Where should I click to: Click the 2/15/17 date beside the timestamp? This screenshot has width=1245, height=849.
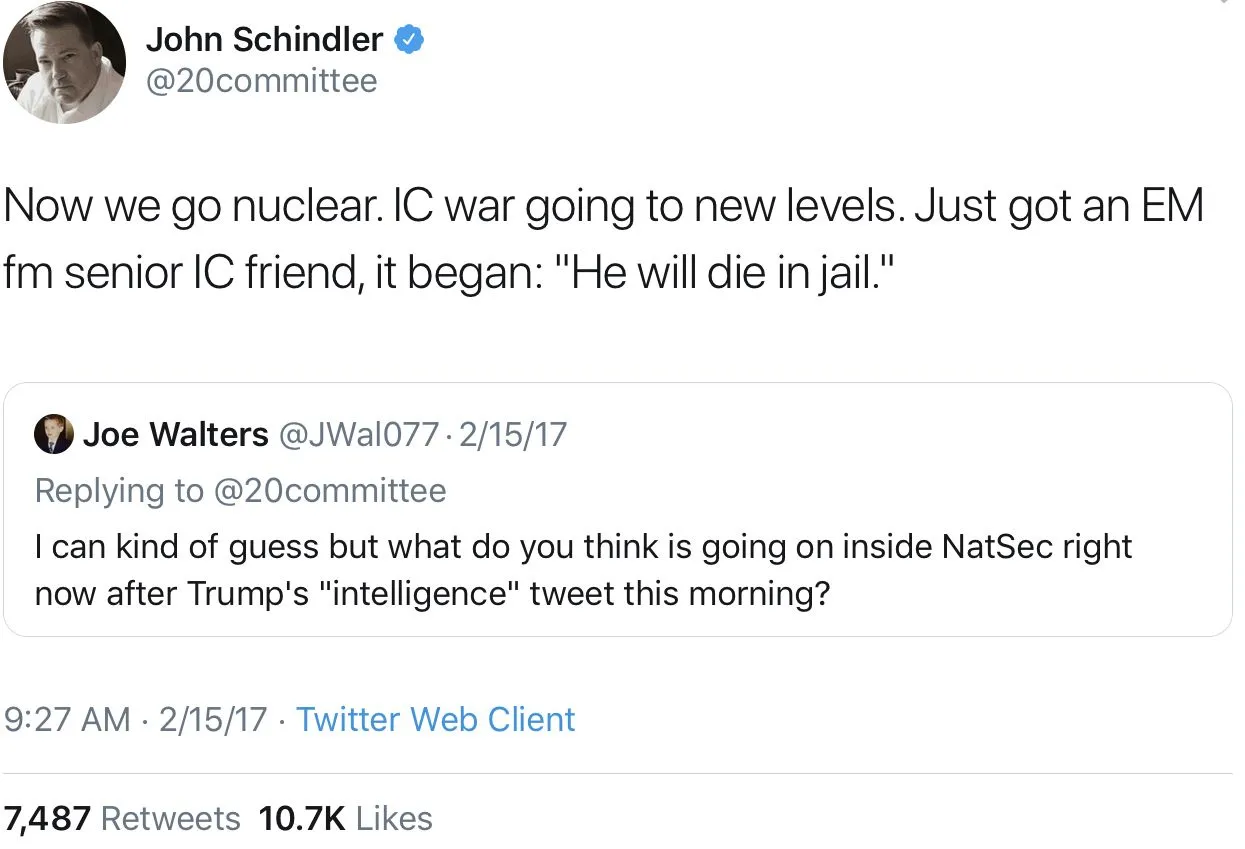point(212,719)
